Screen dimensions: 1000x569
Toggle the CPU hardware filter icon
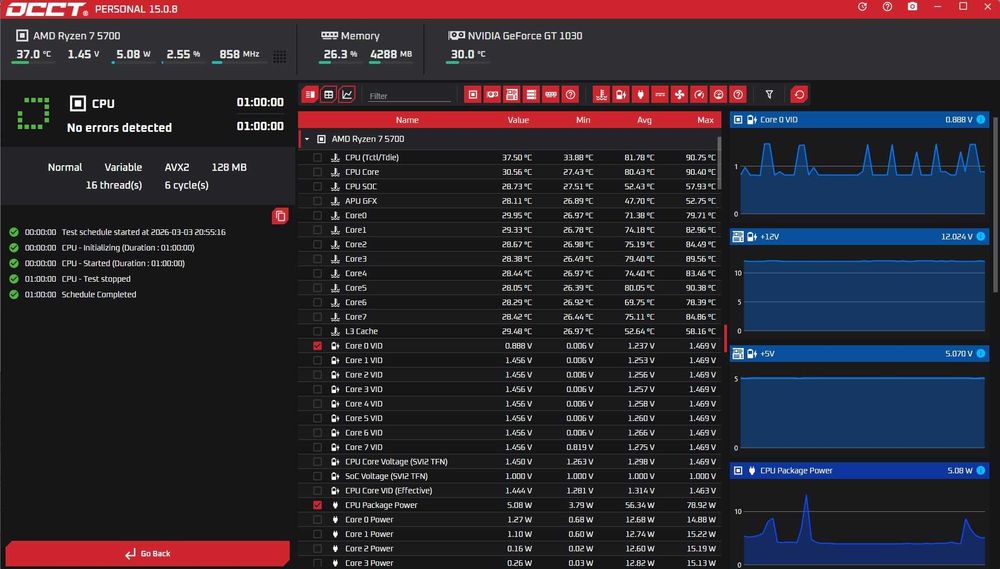point(473,95)
